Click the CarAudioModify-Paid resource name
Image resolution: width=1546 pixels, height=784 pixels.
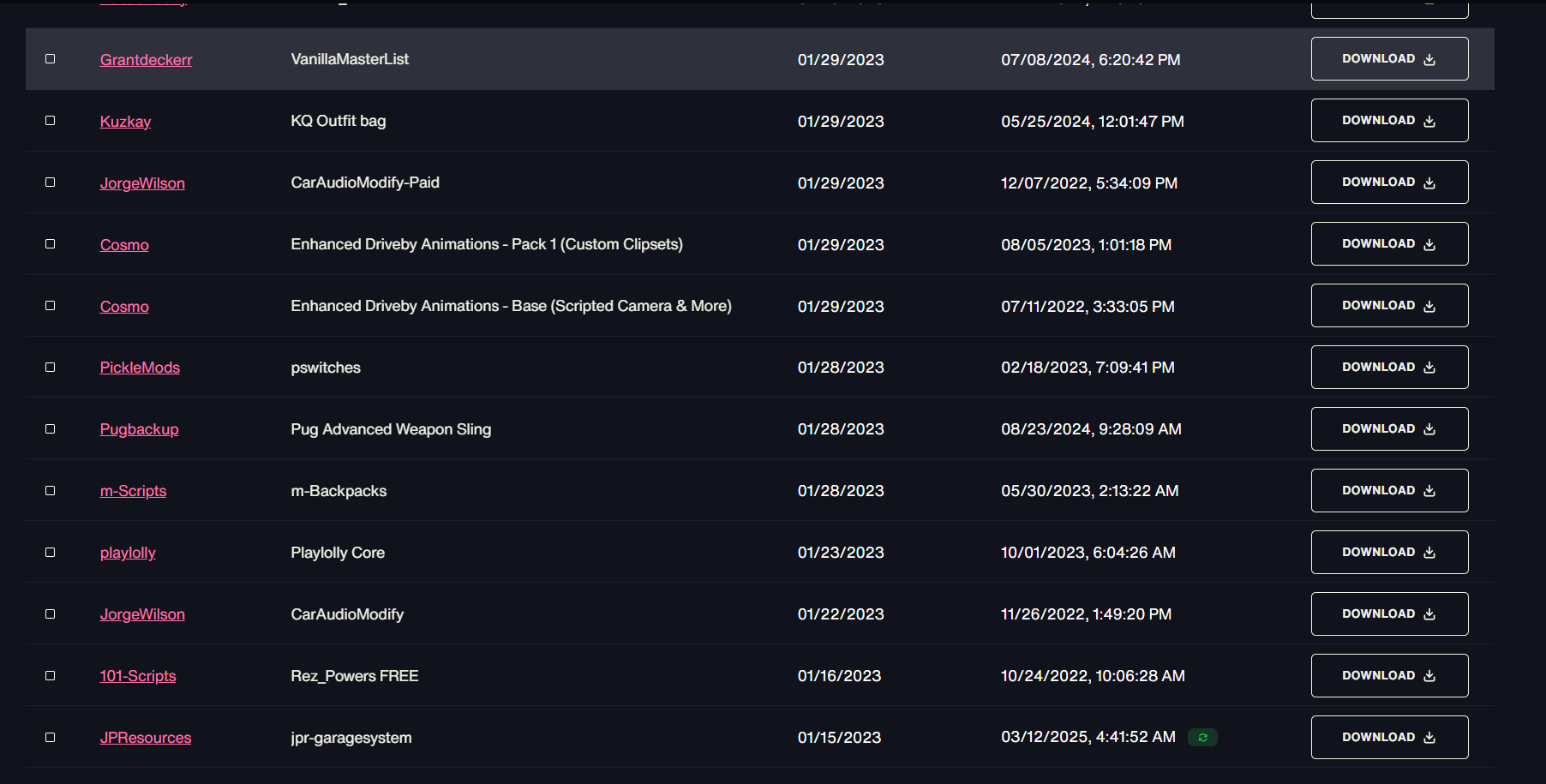365,183
